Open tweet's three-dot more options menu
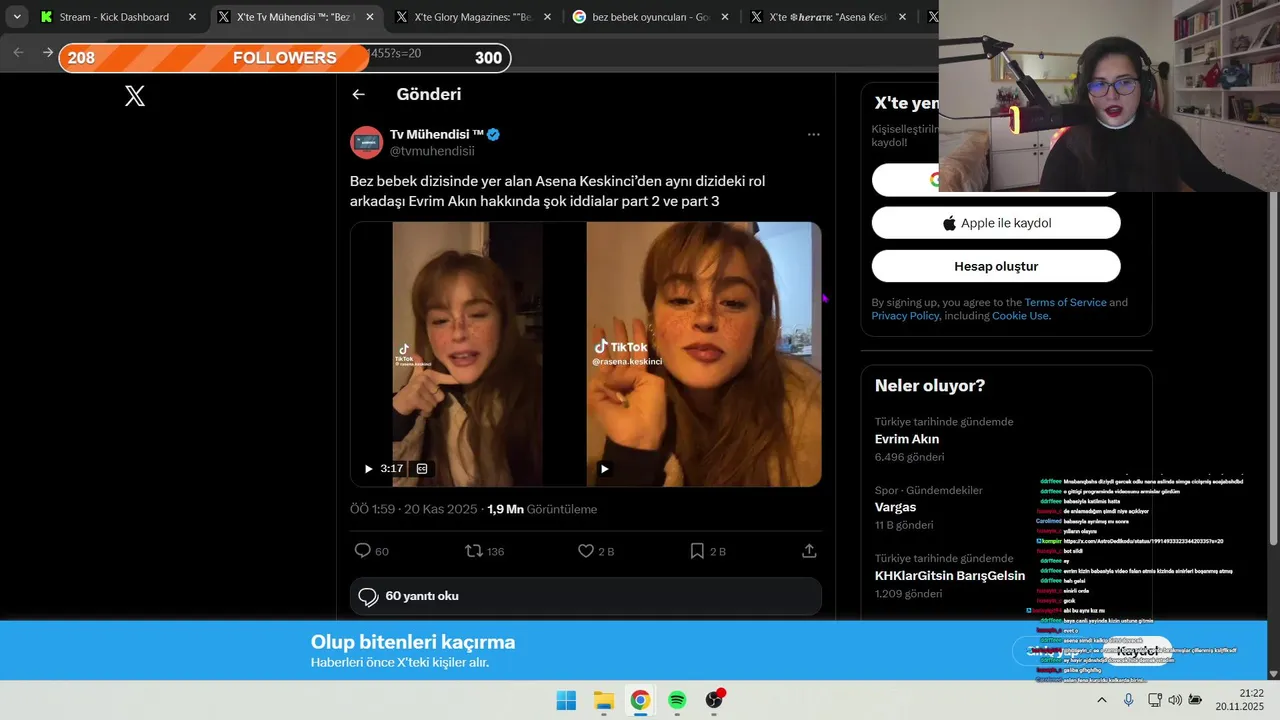1280x720 pixels. [813, 134]
